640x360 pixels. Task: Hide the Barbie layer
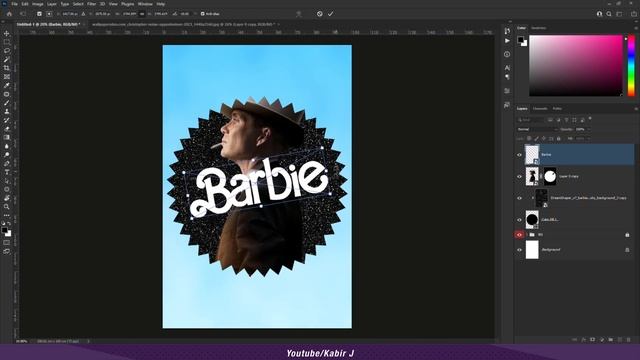tap(519, 155)
